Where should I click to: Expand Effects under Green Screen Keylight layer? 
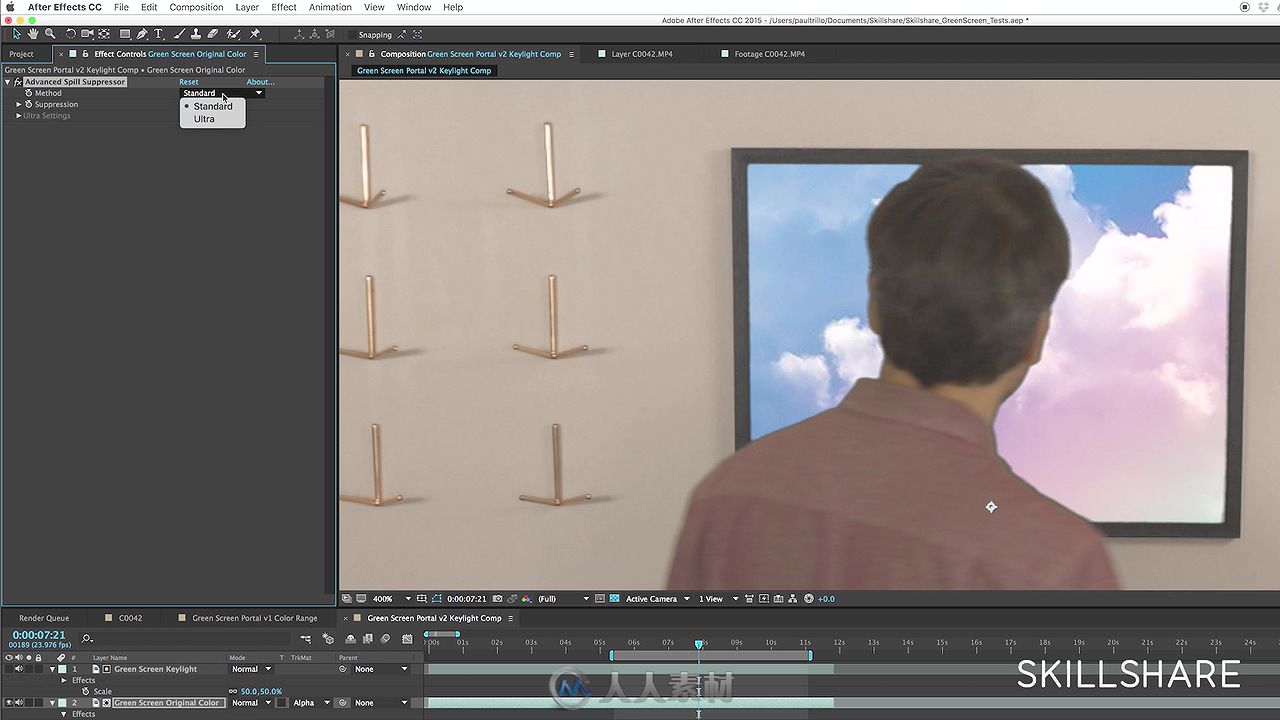(64, 680)
